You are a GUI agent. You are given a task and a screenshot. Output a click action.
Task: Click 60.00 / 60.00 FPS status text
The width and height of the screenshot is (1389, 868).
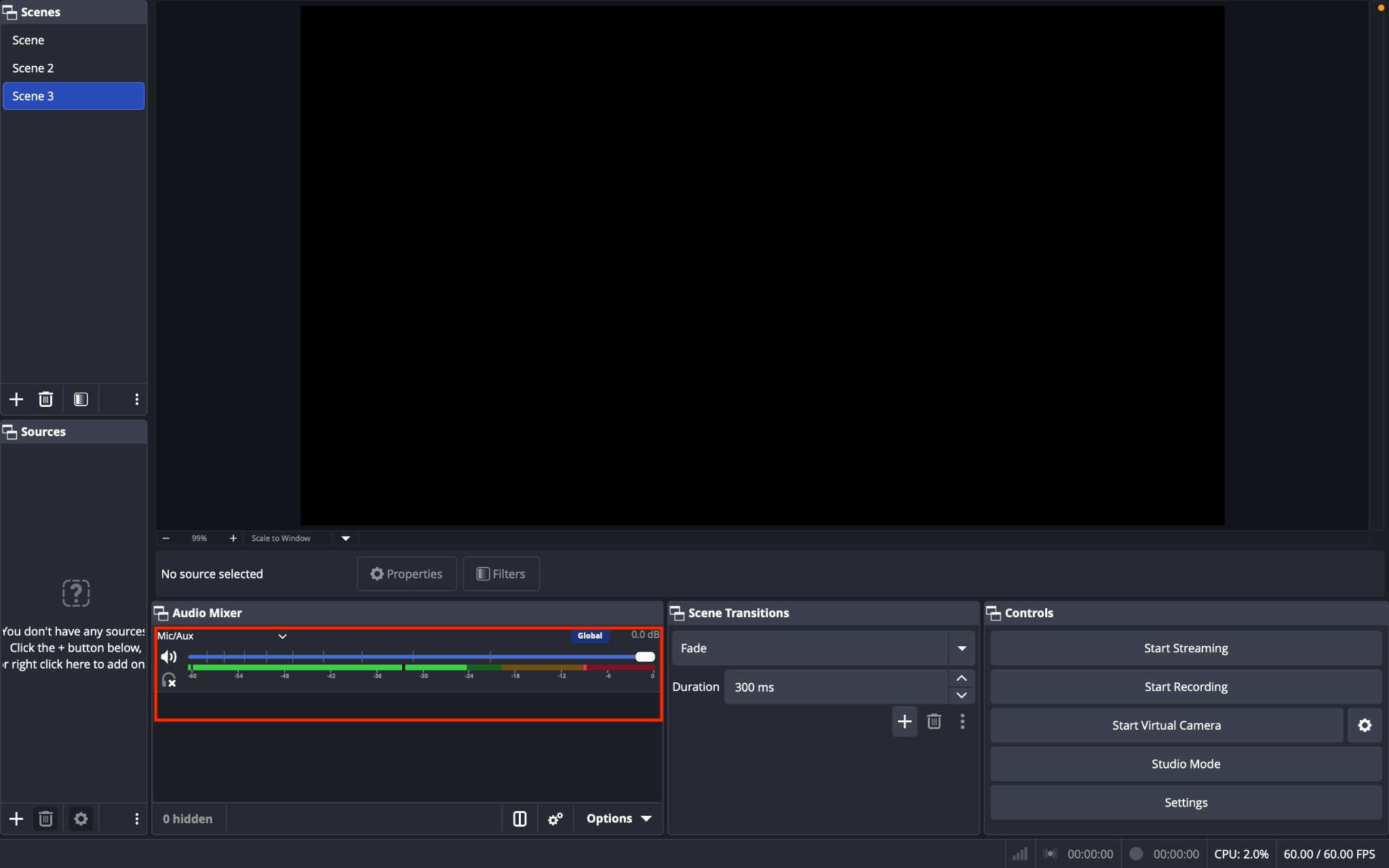[1329, 854]
